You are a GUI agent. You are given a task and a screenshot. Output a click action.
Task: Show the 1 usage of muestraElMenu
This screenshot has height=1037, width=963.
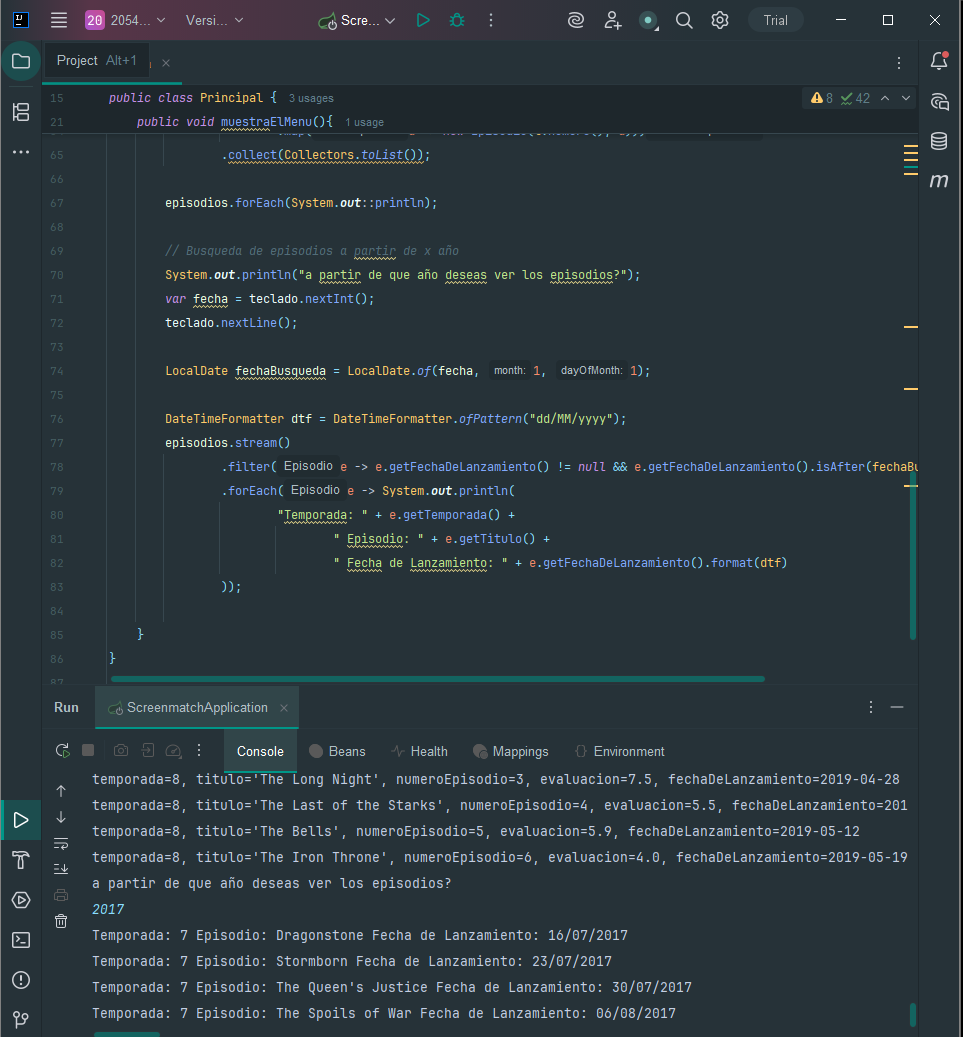click(x=364, y=122)
